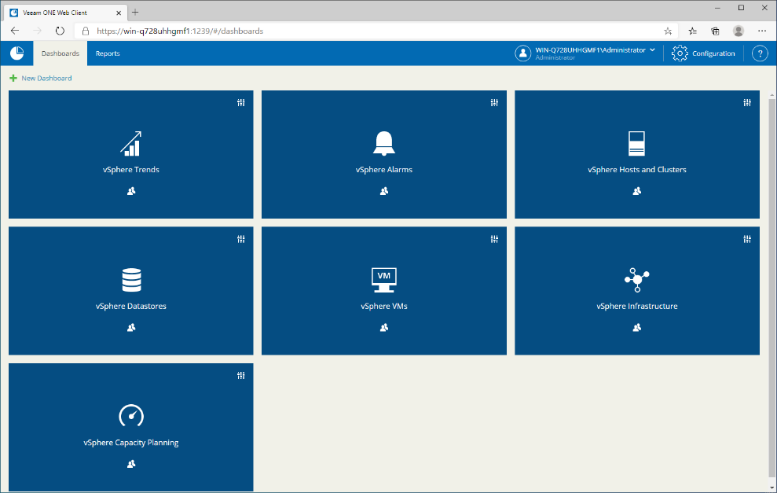Screen dimensions: 777x493
Task: Add page to favorites star icon
Action: coord(667,31)
